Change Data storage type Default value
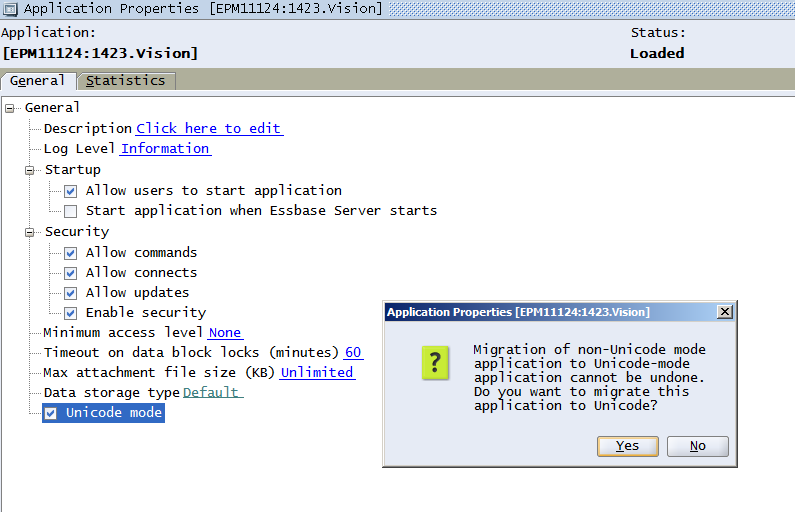795x512 pixels. [213, 392]
